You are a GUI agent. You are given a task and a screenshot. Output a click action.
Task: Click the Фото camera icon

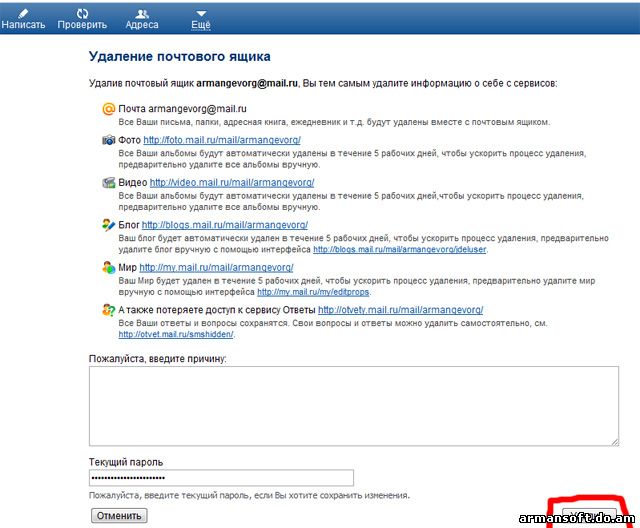[x=109, y=140]
